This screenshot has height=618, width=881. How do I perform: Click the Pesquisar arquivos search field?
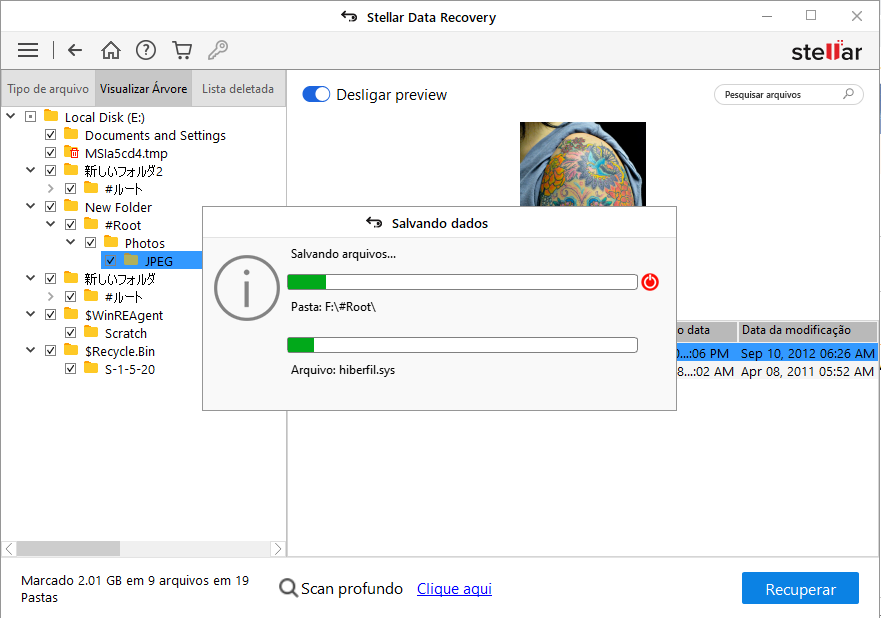click(788, 94)
